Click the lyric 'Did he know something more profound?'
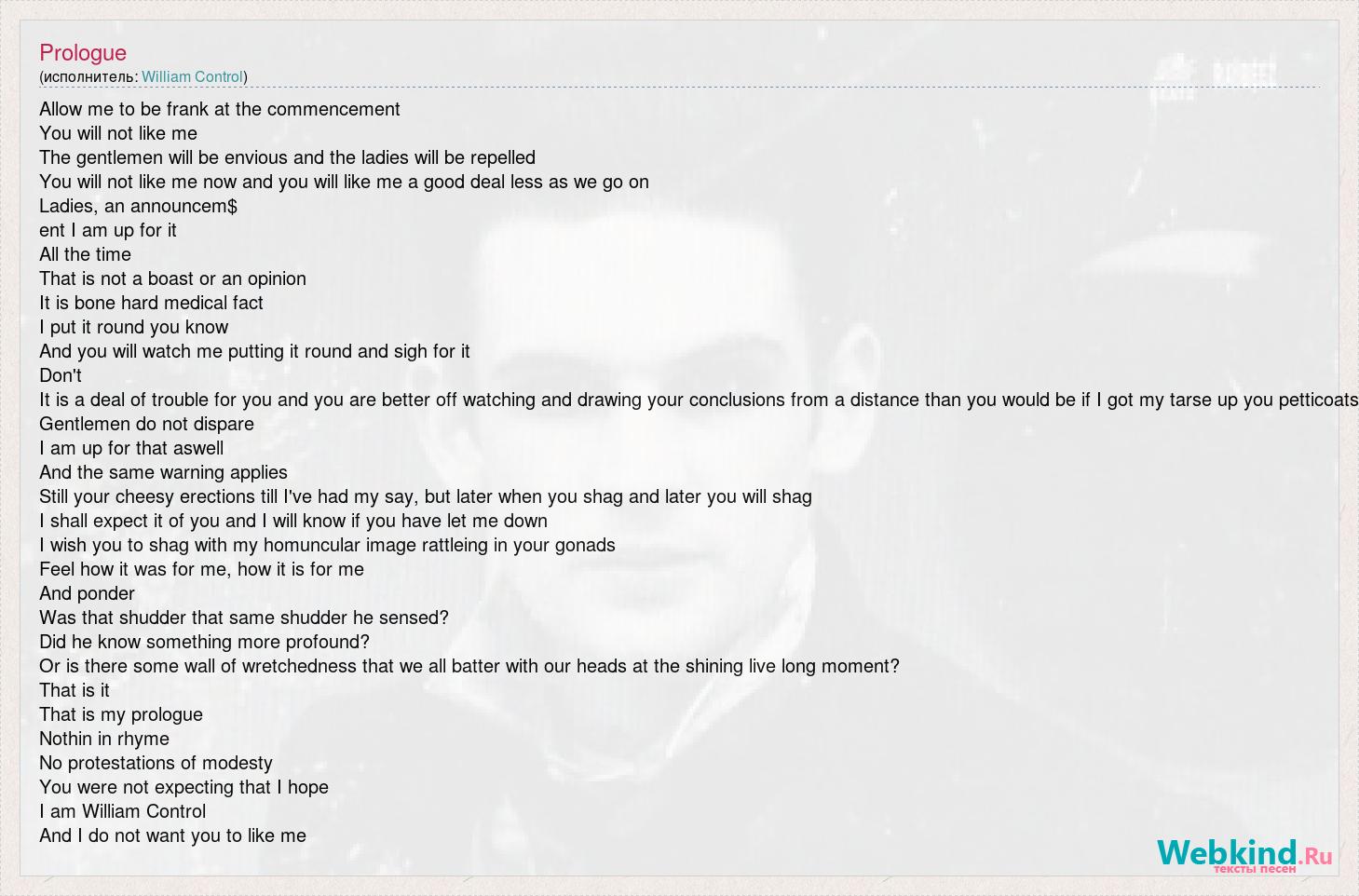Screen dimensions: 1359x896 204,642
